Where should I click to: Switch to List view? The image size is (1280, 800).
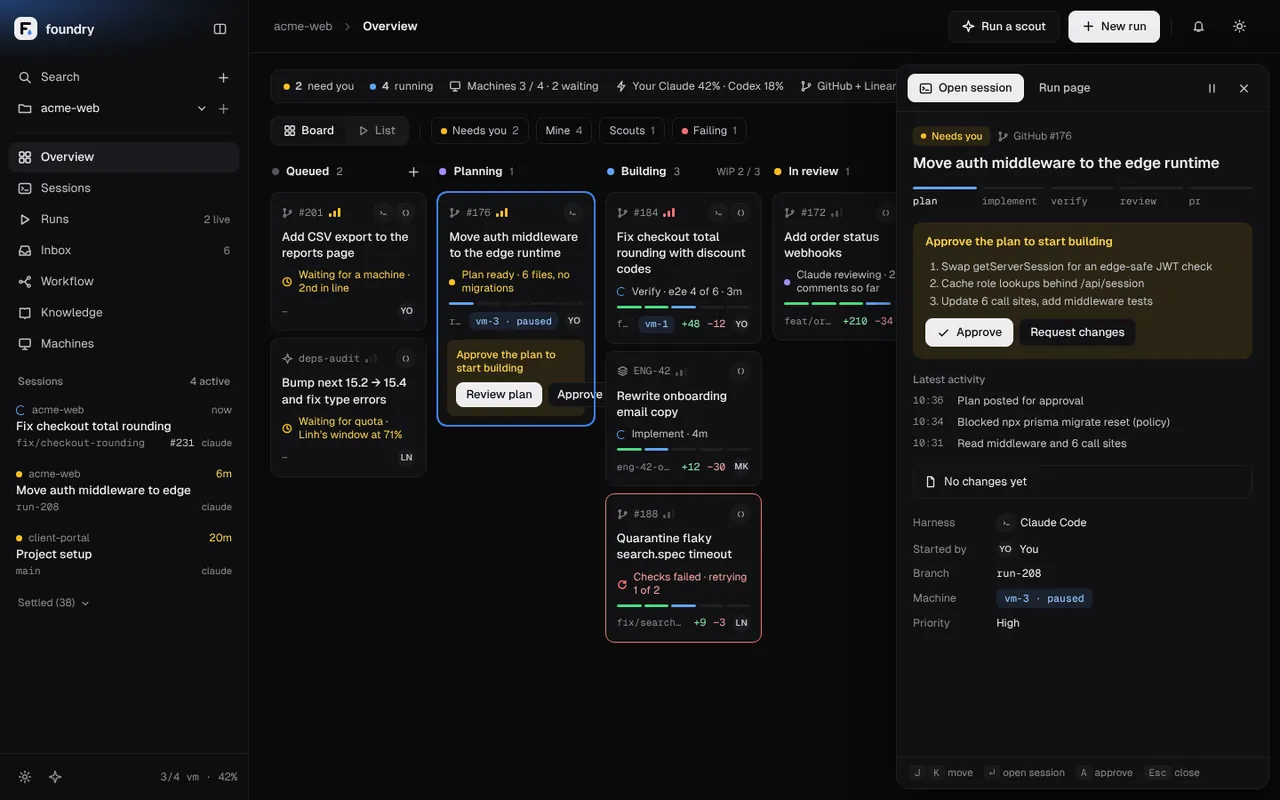click(x=376, y=131)
